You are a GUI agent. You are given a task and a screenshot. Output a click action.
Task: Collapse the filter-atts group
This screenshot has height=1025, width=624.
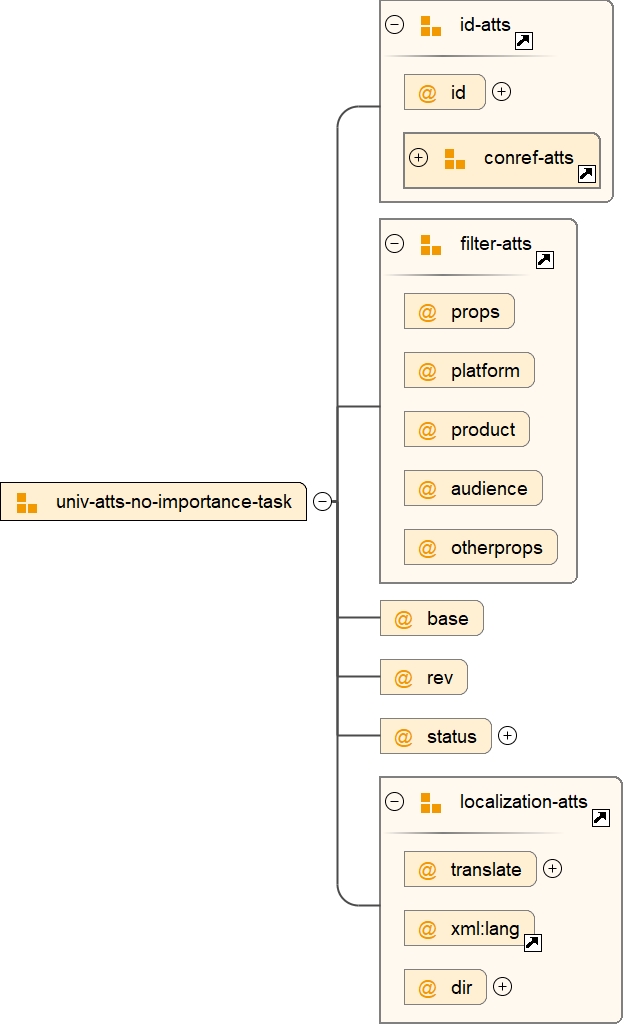(x=395, y=244)
